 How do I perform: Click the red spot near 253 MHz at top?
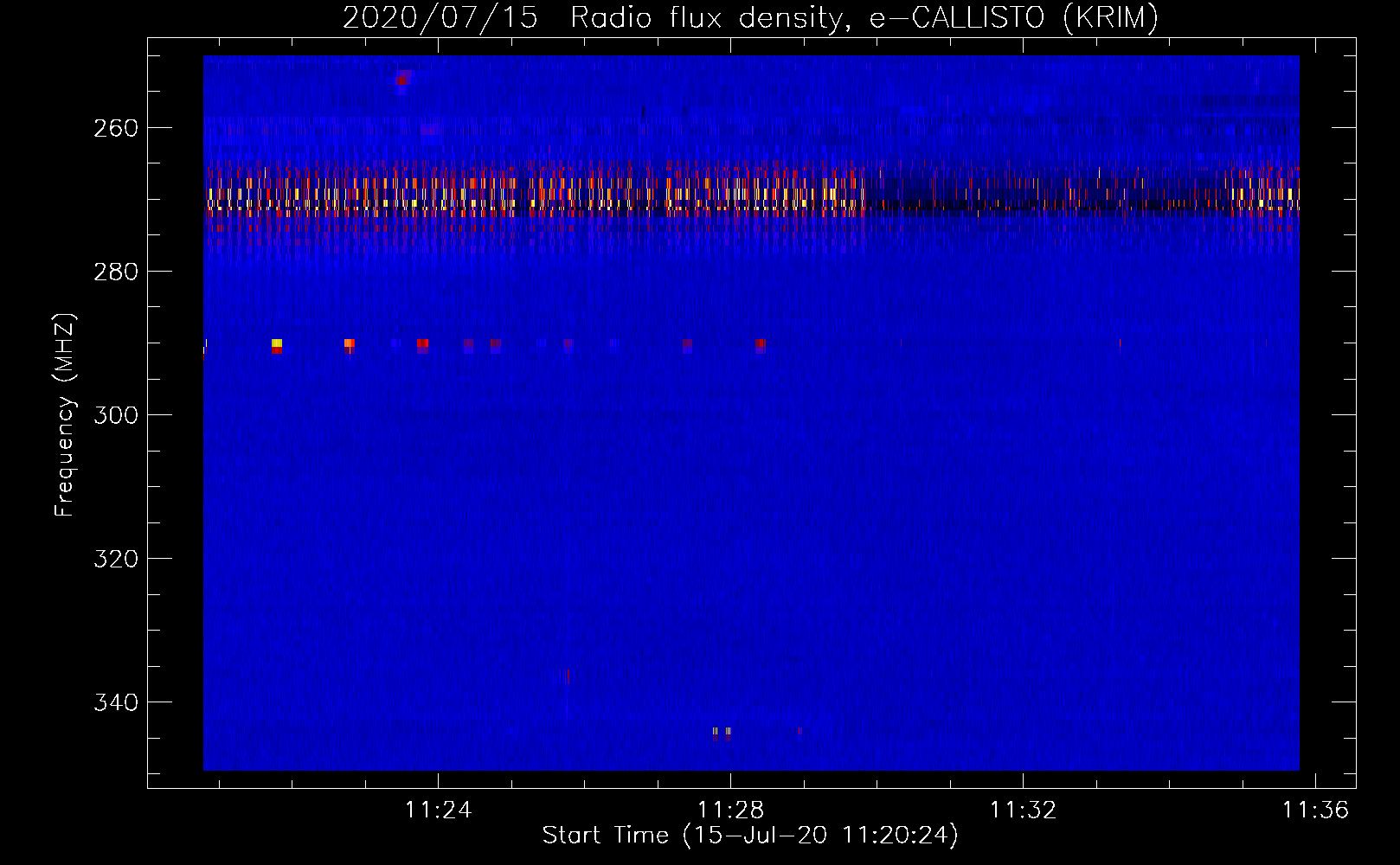click(x=401, y=81)
